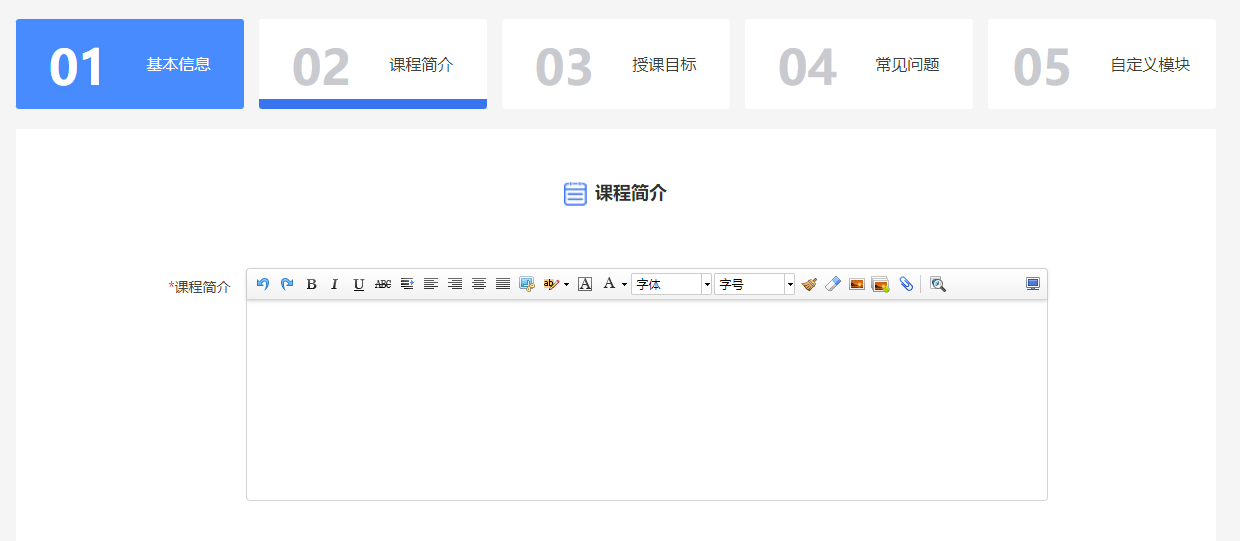Center align the text
Image resolution: width=1240 pixels, height=541 pixels.
tap(479, 284)
